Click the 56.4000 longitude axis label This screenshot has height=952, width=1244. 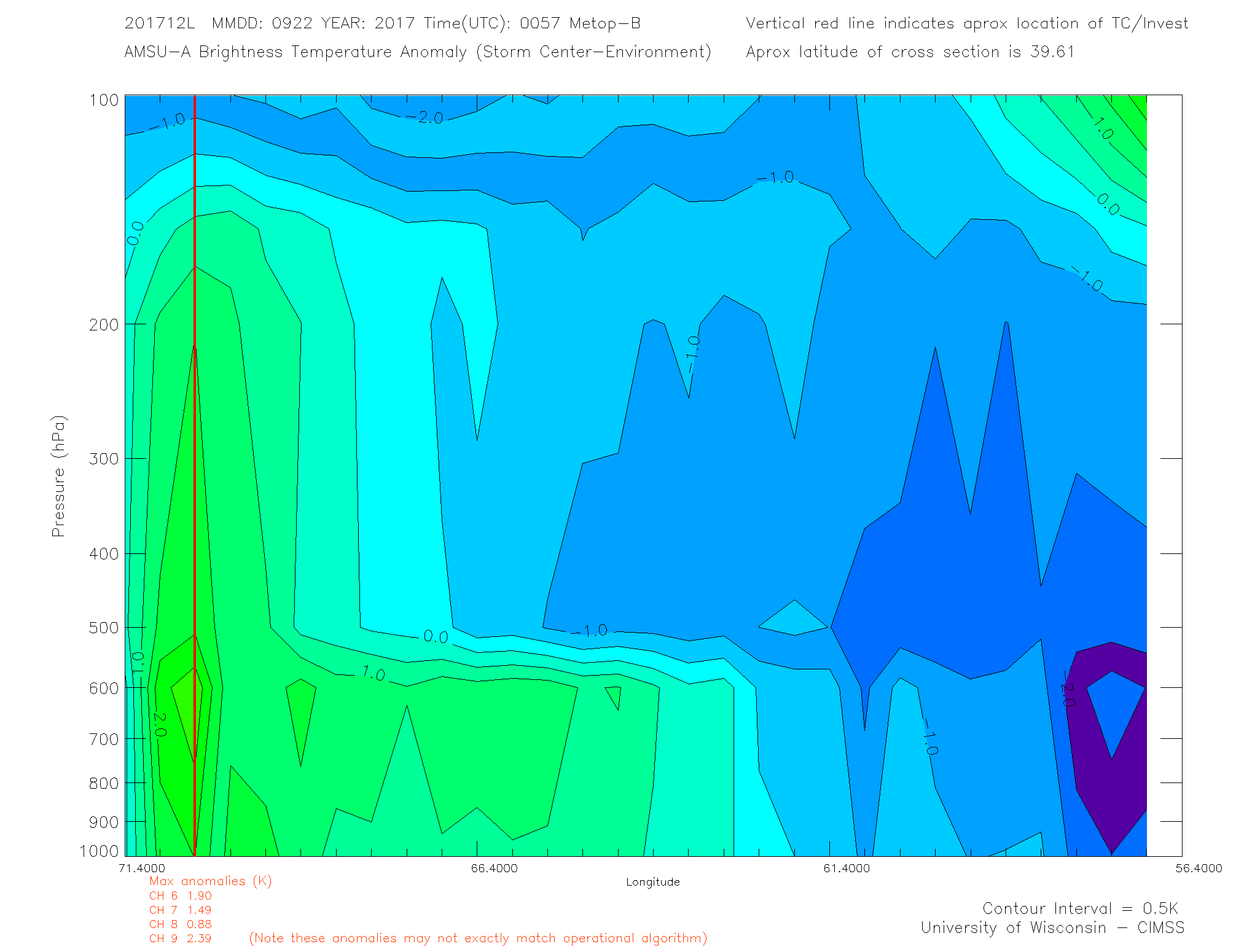tap(1199, 868)
